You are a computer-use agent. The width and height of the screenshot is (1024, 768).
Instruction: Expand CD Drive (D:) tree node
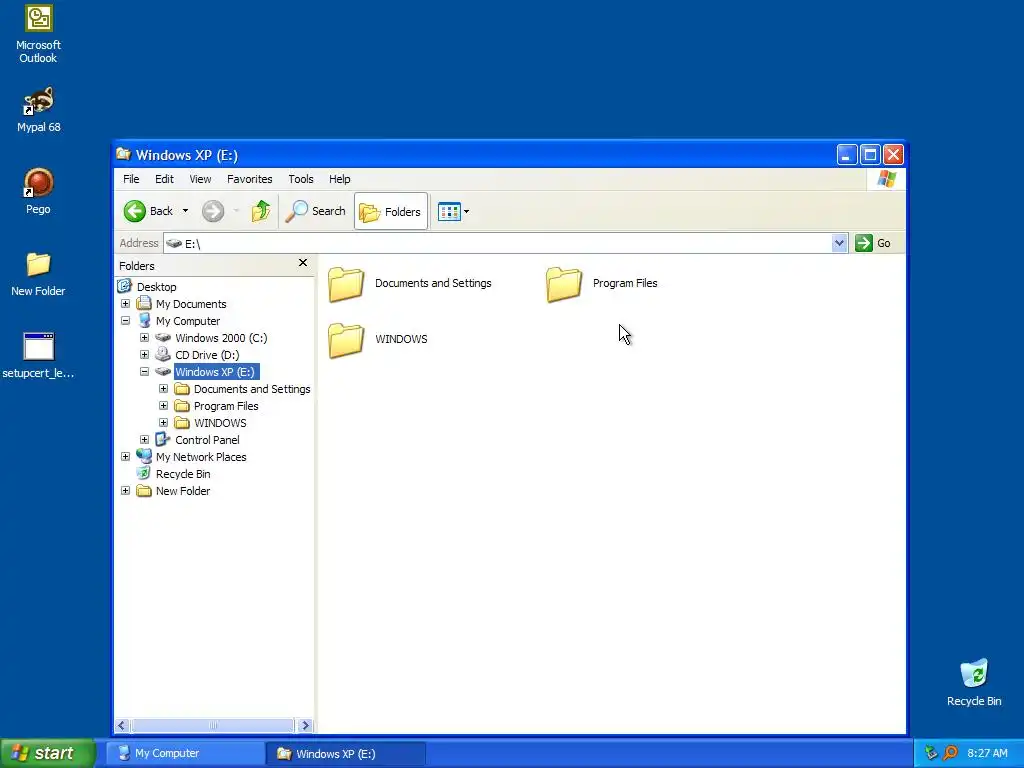coord(144,355)
